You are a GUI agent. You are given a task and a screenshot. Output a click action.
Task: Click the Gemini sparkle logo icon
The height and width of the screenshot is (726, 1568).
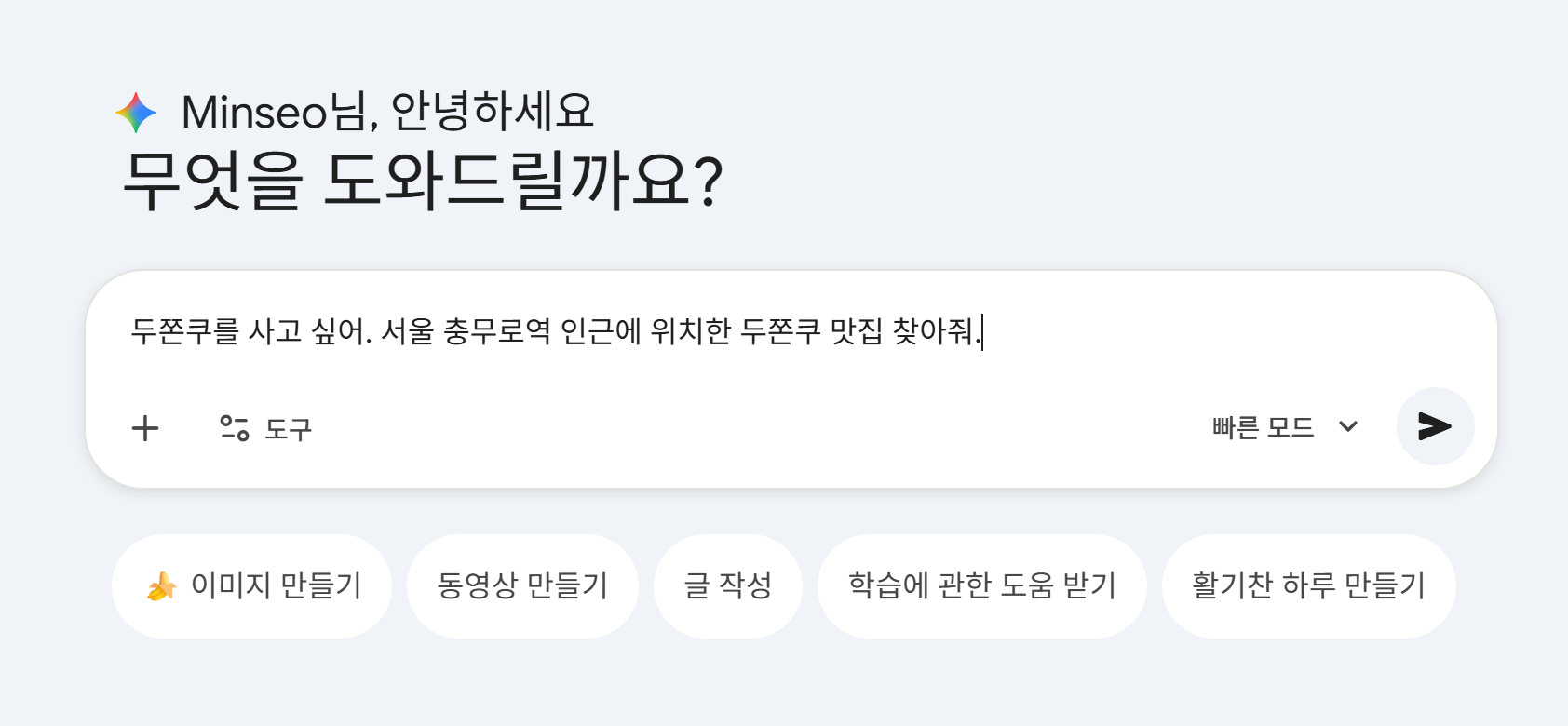(136, 113)
